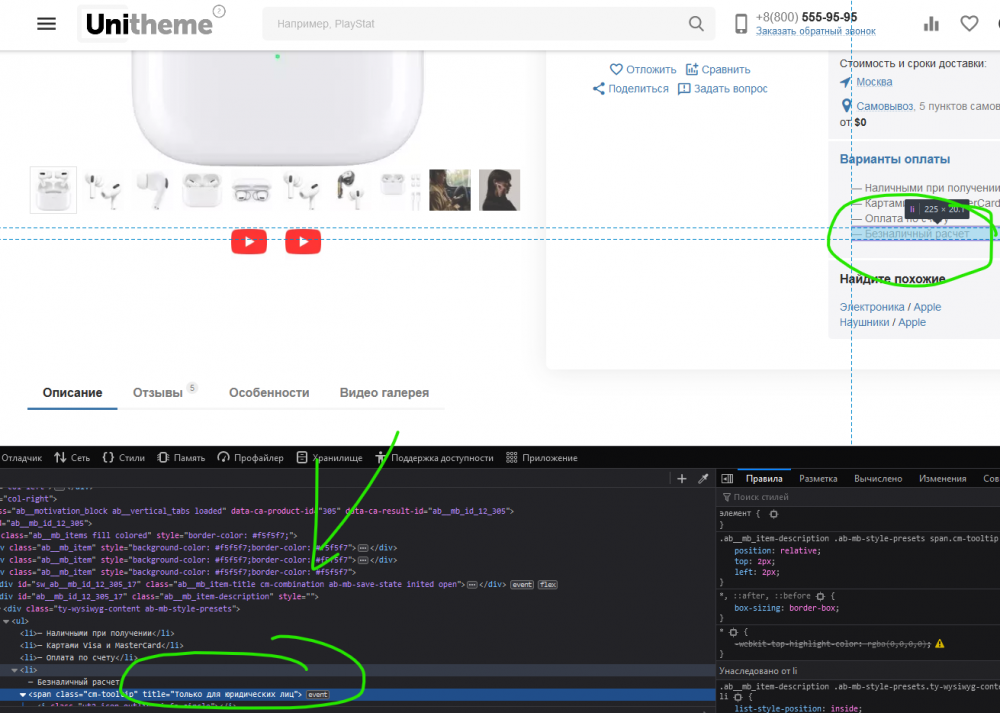The height and width of the screenshot is (713, 1000).
Task: Open the comparison list bar-chart icon in header
Action: coord(931,24)
